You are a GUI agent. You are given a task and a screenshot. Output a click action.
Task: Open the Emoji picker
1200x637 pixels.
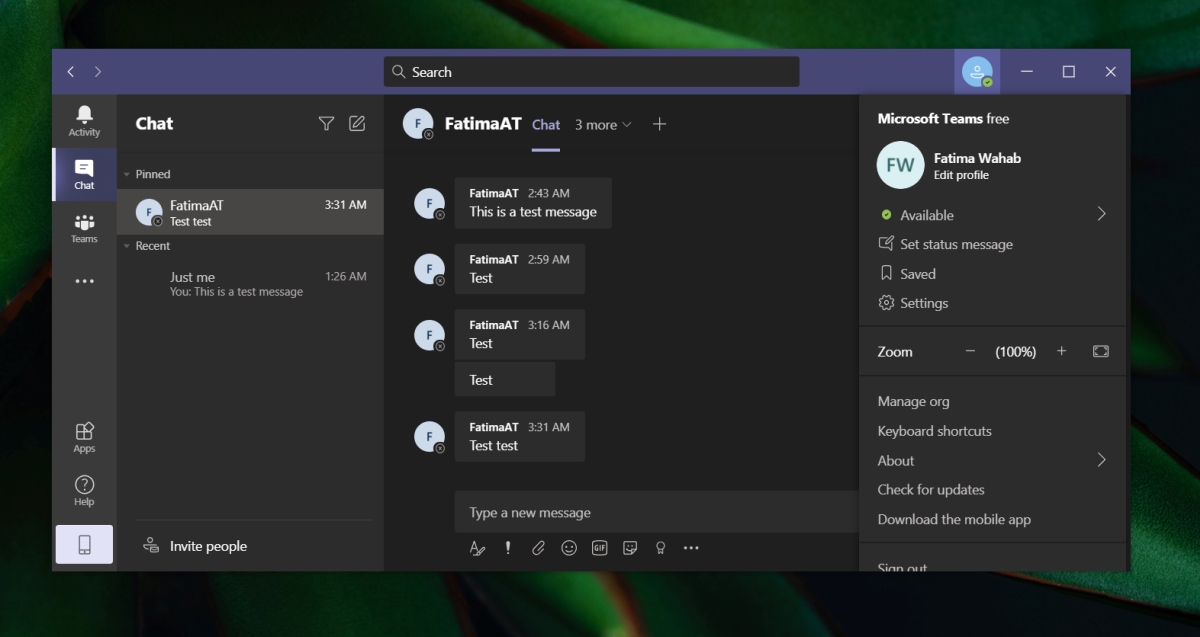(x=569, y=548)
